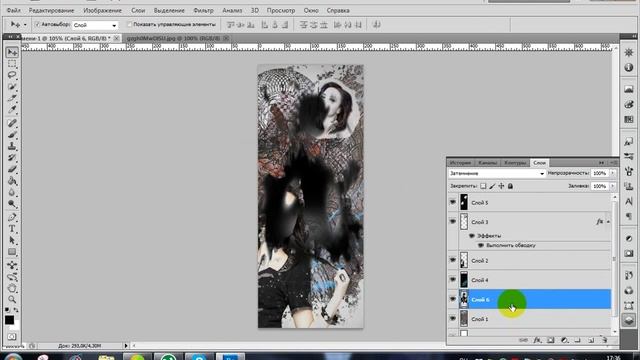640x360 pixels.
Task: Select the Move tool
Action: (12, 52)
